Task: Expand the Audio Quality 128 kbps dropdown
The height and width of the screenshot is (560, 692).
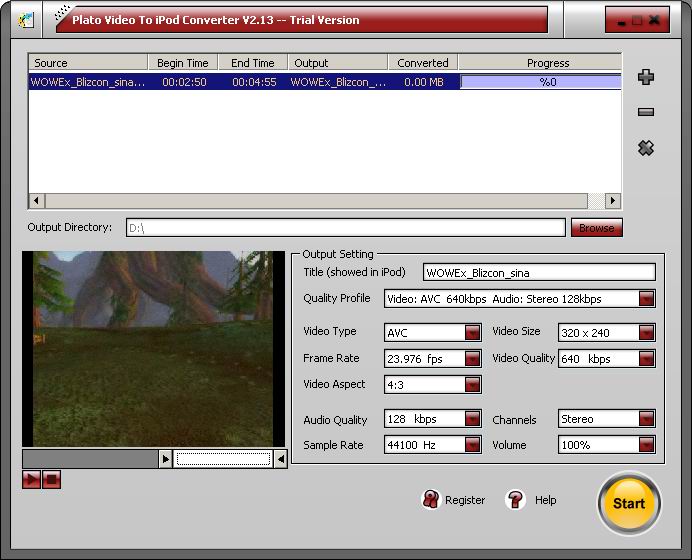Action: pos(472,419)
